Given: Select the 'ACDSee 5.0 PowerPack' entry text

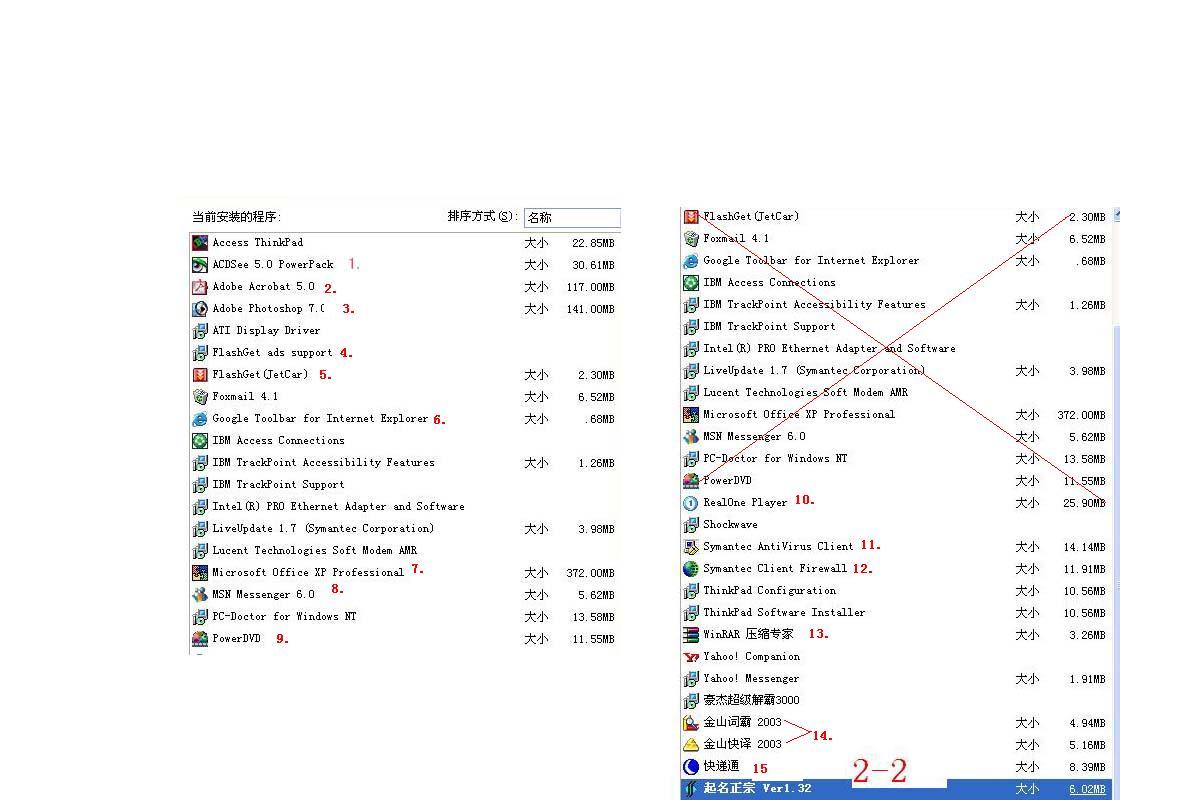Looking at the screenshot, I should (x=273, y=264).
